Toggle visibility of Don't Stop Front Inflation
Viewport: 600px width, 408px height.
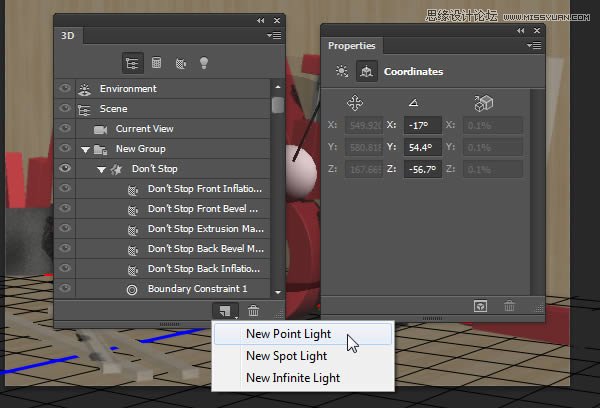coord(65,188)
